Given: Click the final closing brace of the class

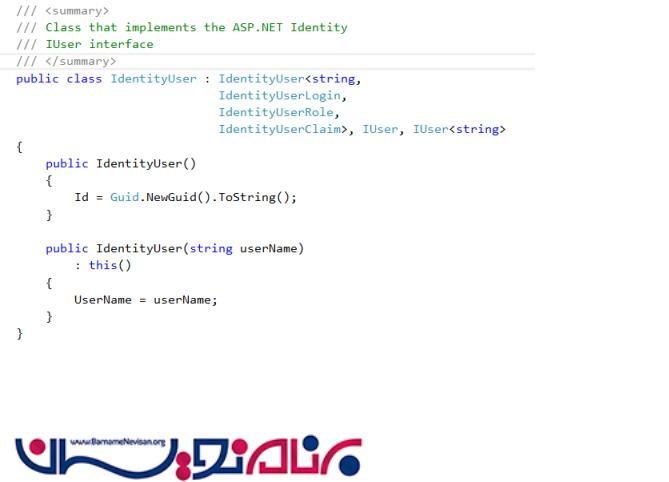Looking at the screenshot, I should [20, 333].
